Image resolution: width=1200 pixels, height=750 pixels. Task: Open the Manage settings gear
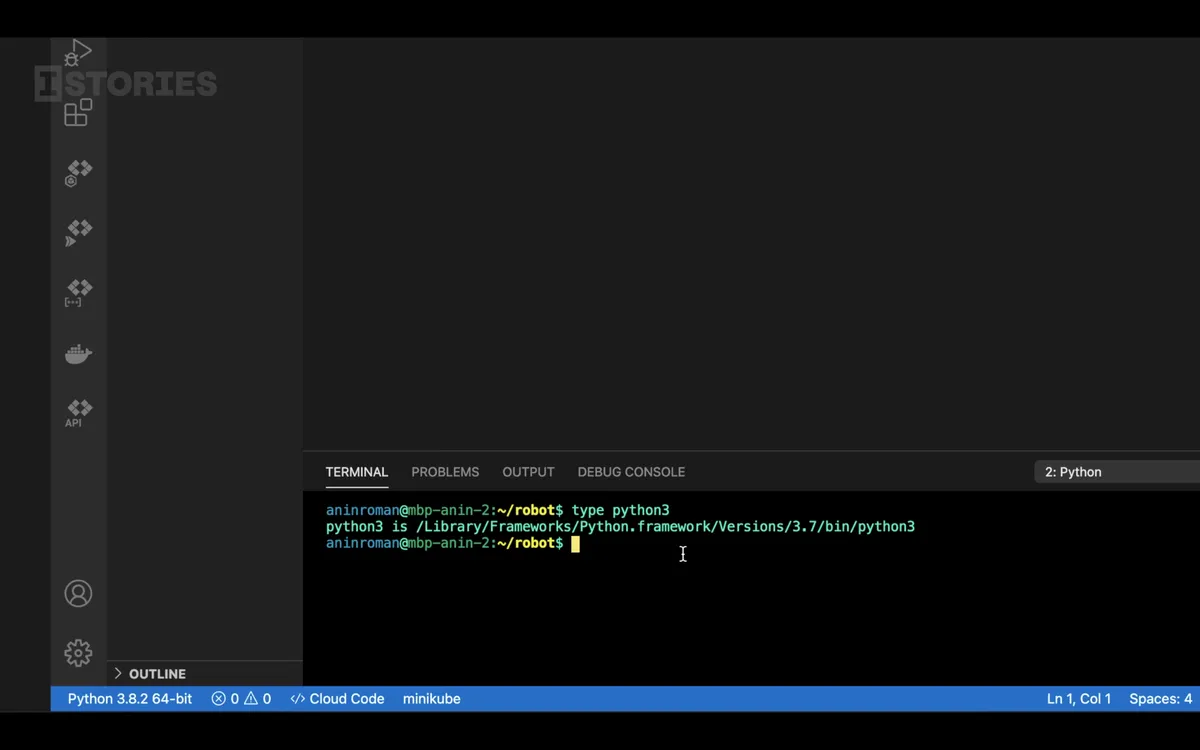tap(78, 652)
